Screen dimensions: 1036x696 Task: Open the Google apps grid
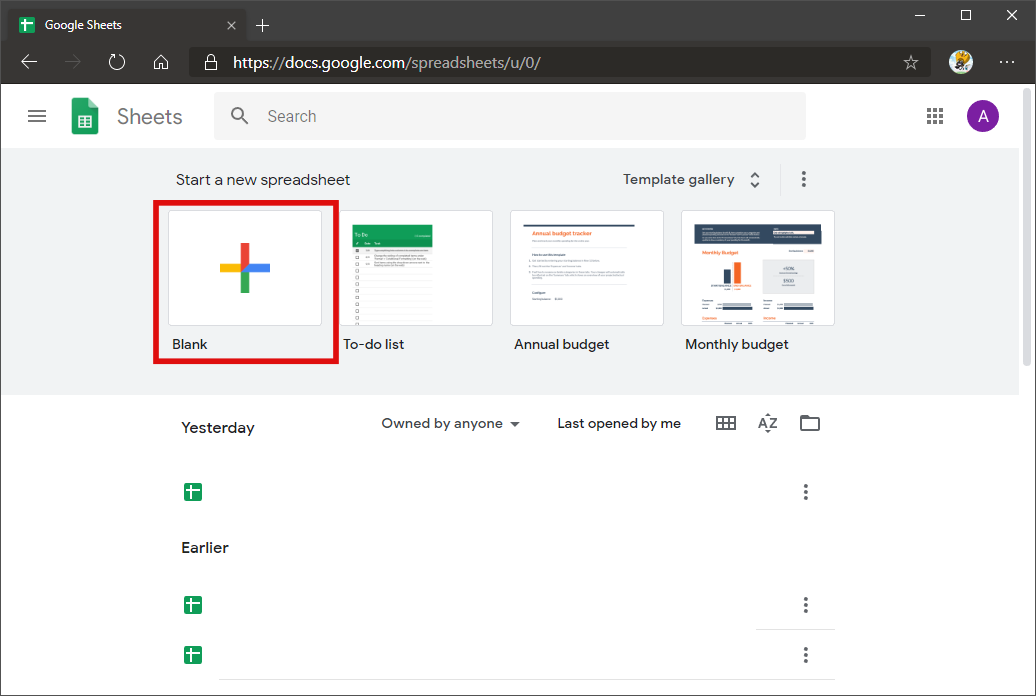point(934,116)
